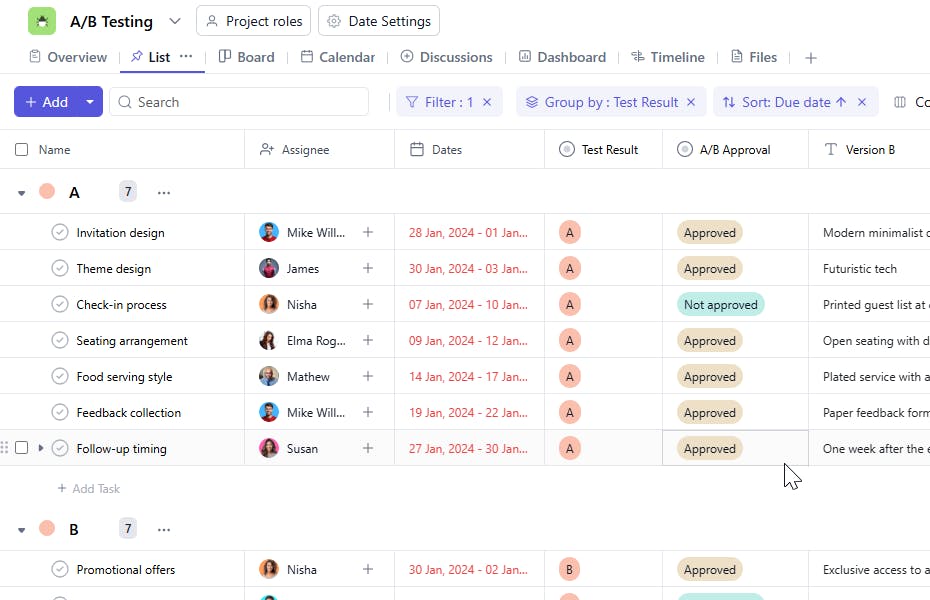Open List tab more options ellipsis
Screen dimensions: 930x600
point(186,57)
